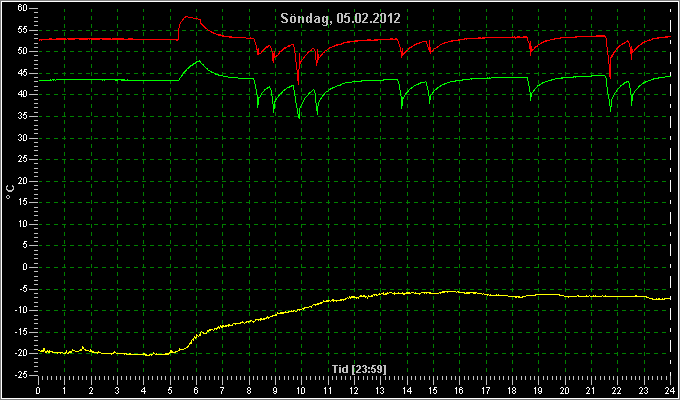Click the red curve's deepest dip near hour 10
Viewport: 680px width, 400px height.
[x=298, y=81]
